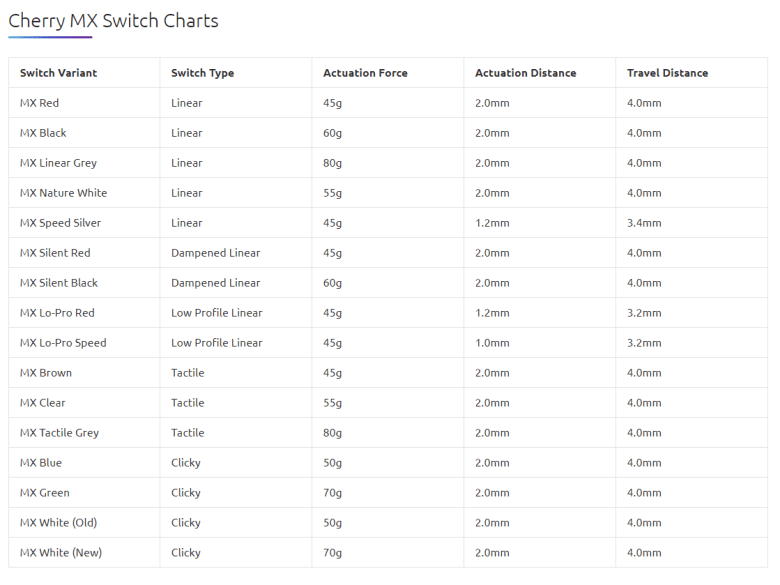Click the Cherry MX Switch Charts heading
Image resolution: width=780 pixels, height=585 pixels.
113,21
